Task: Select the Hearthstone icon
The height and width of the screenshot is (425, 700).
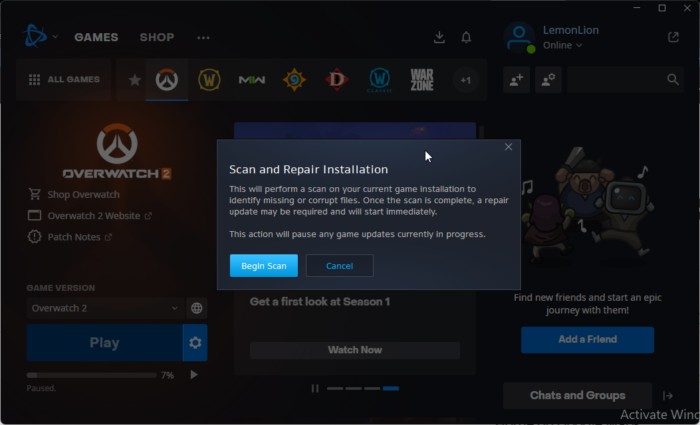Action: pyautogui.click(x=294, y=80)
